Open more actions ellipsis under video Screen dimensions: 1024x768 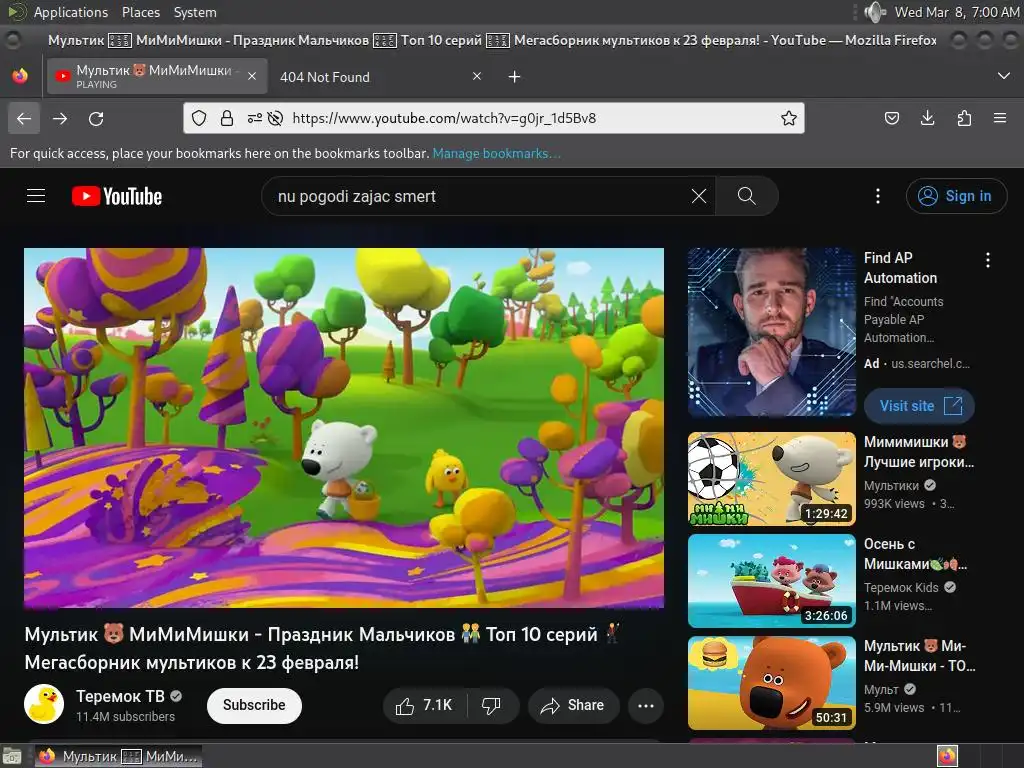(x=646, y=705)
